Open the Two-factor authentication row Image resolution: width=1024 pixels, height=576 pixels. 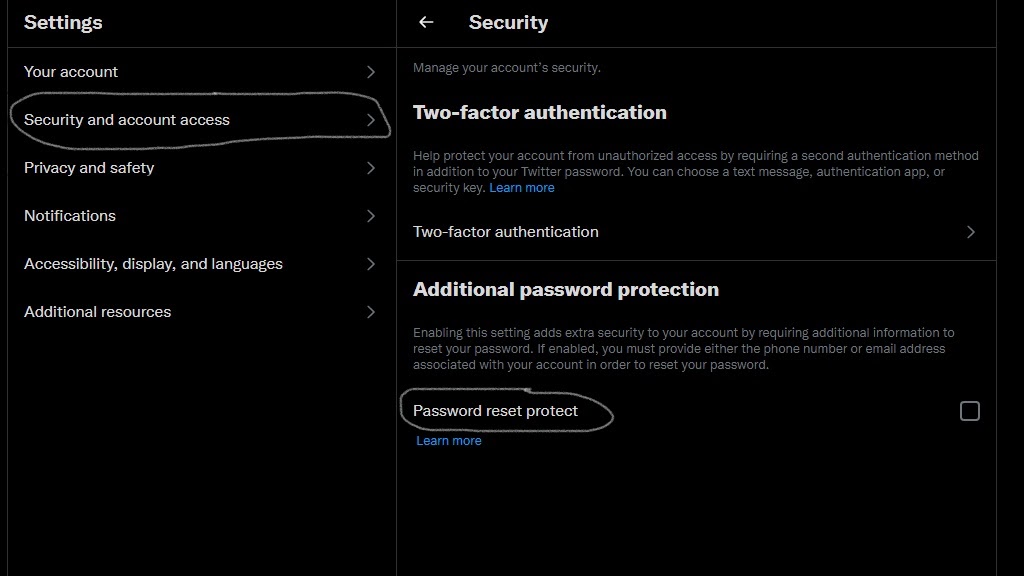coord(696,232)
